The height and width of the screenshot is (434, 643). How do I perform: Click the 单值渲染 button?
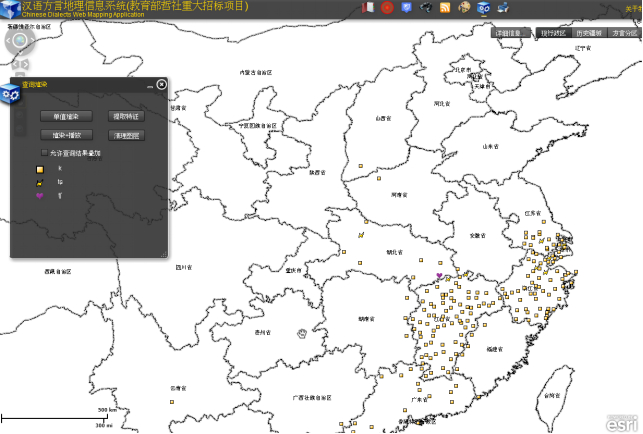pos(66,116)
